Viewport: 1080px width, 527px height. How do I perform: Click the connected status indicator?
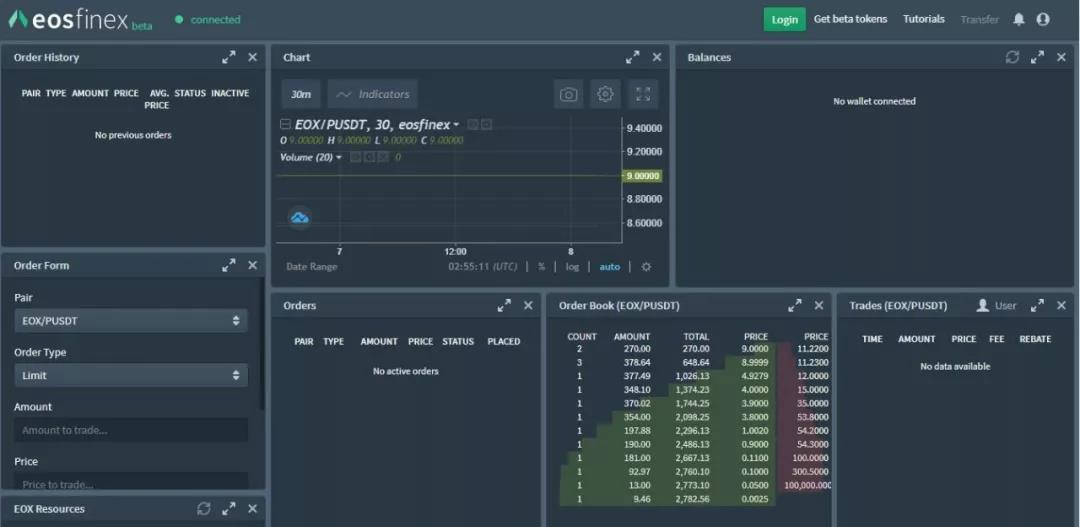pos(207,20)
